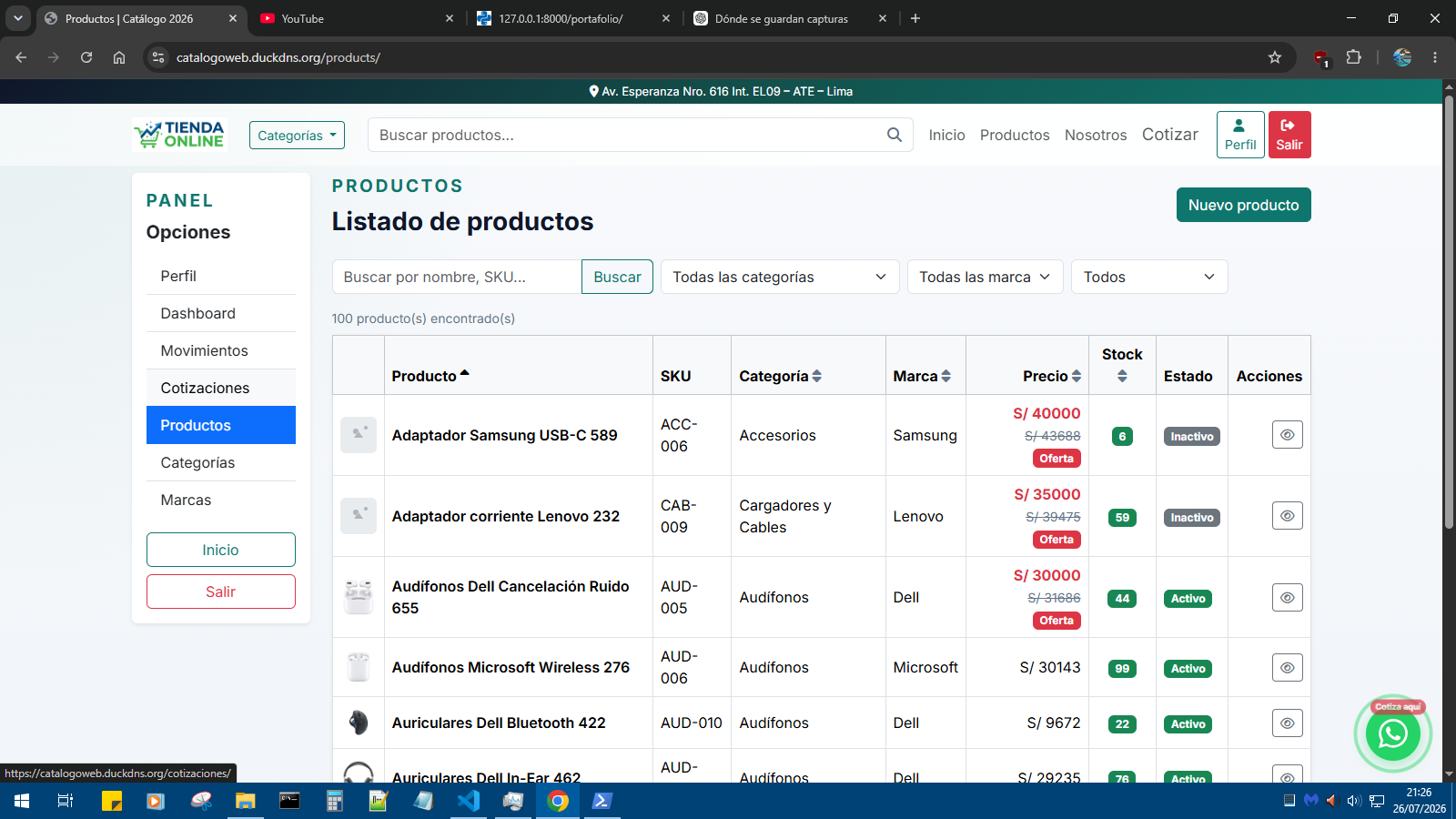
Task: Open PowerShell from the taskbar
Action: [x=602, y=801]
